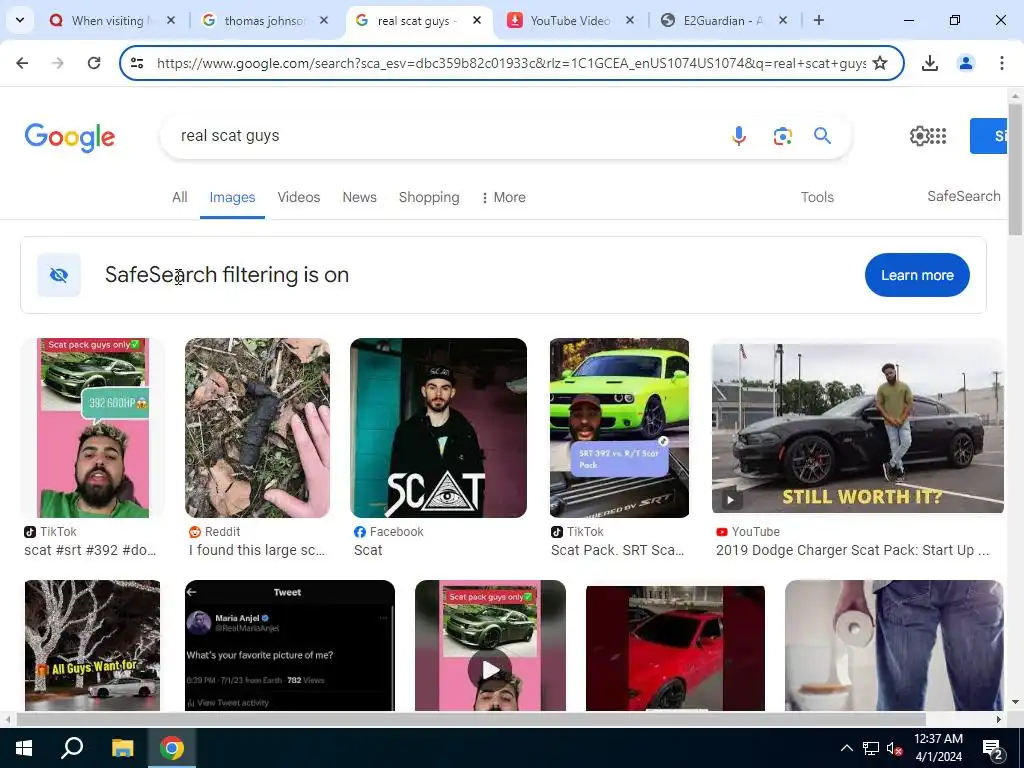This screenshot has width=1024, height=768.
Task: Switch to Shopping results
Action: coord(429,197)
